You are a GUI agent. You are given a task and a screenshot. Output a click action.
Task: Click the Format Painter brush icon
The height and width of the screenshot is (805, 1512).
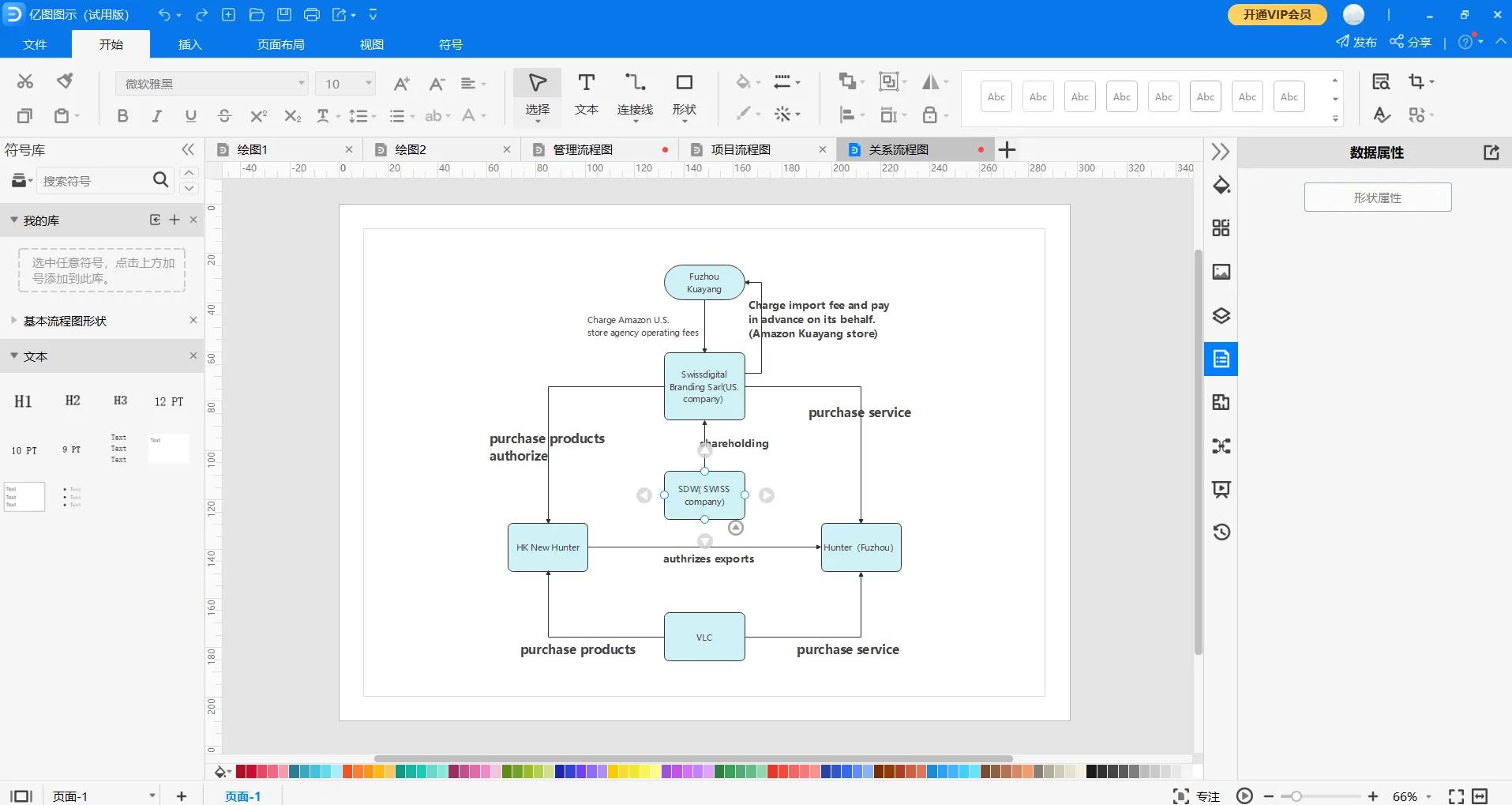65,81
